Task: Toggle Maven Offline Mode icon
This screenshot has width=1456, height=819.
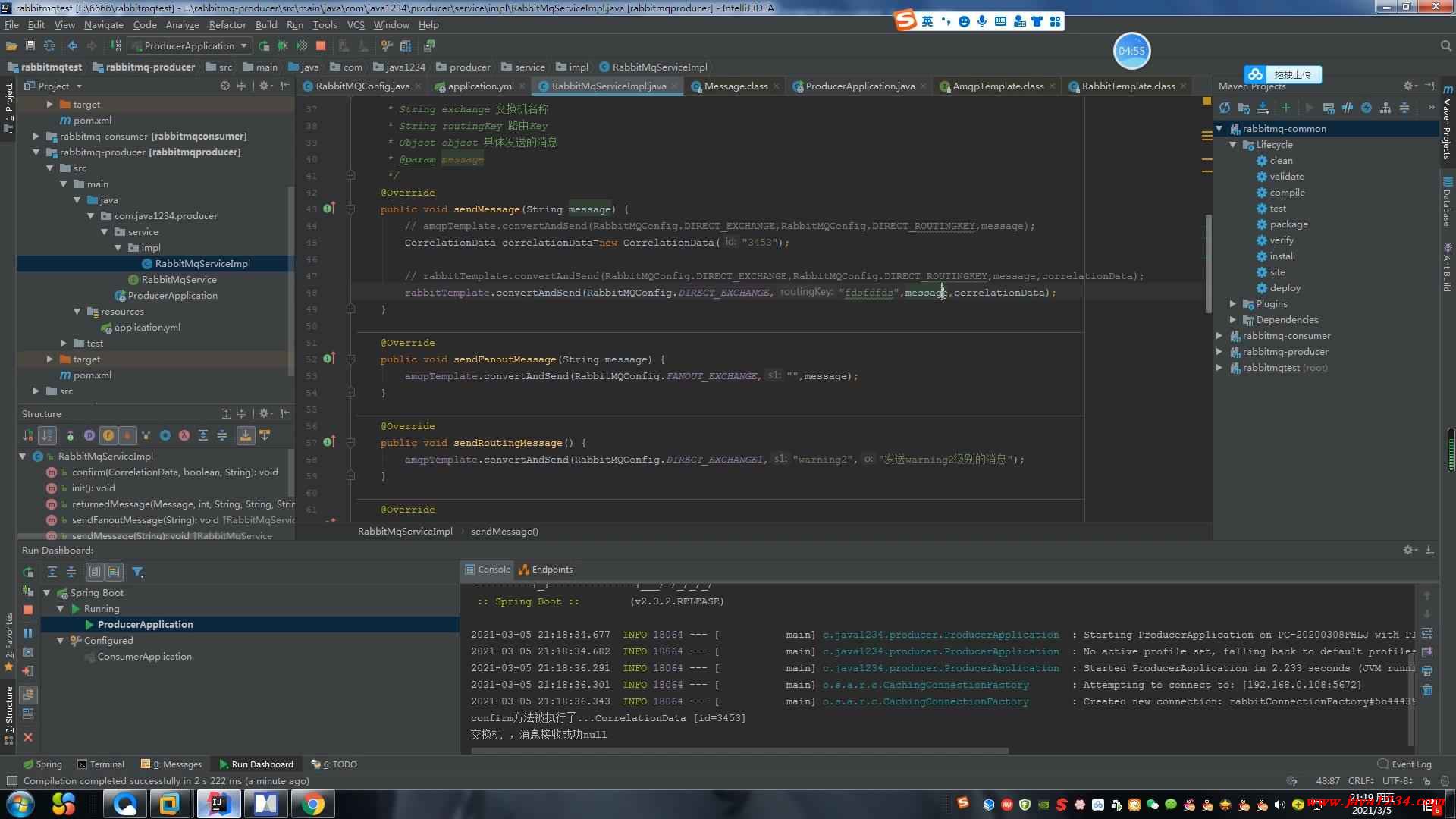Action: [x=1348, y=108]
